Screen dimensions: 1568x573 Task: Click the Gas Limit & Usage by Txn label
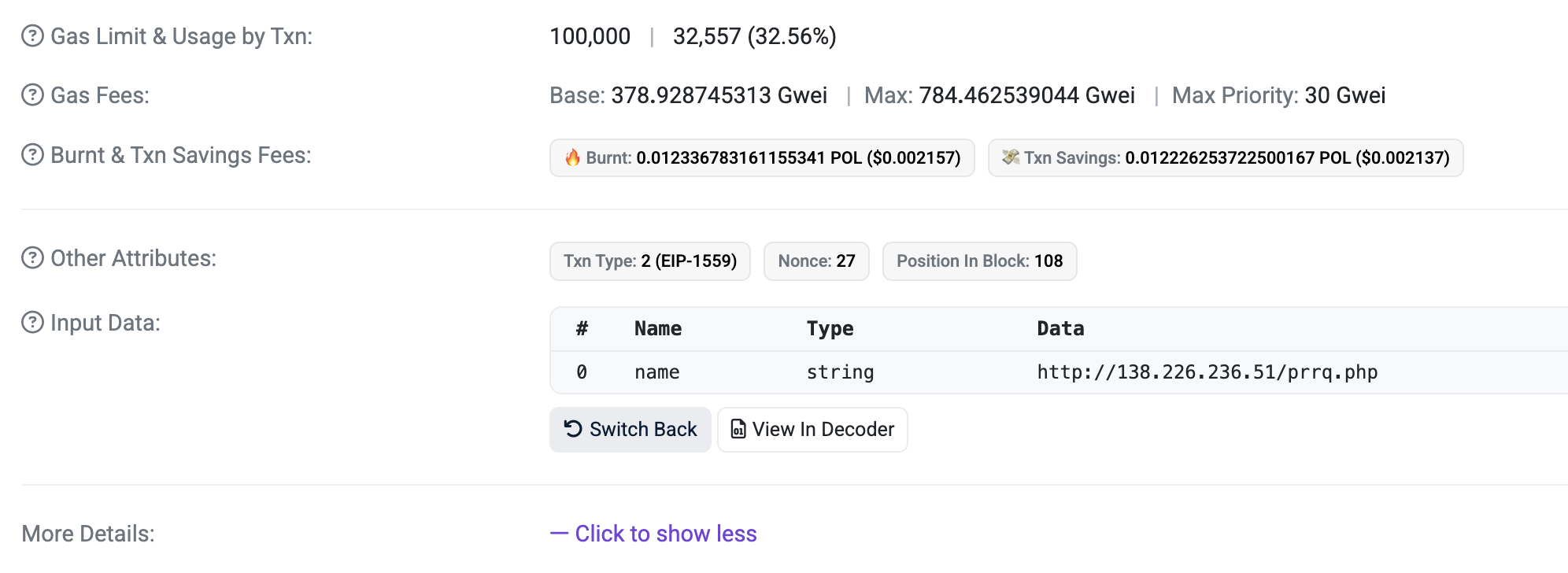point(182,36)
